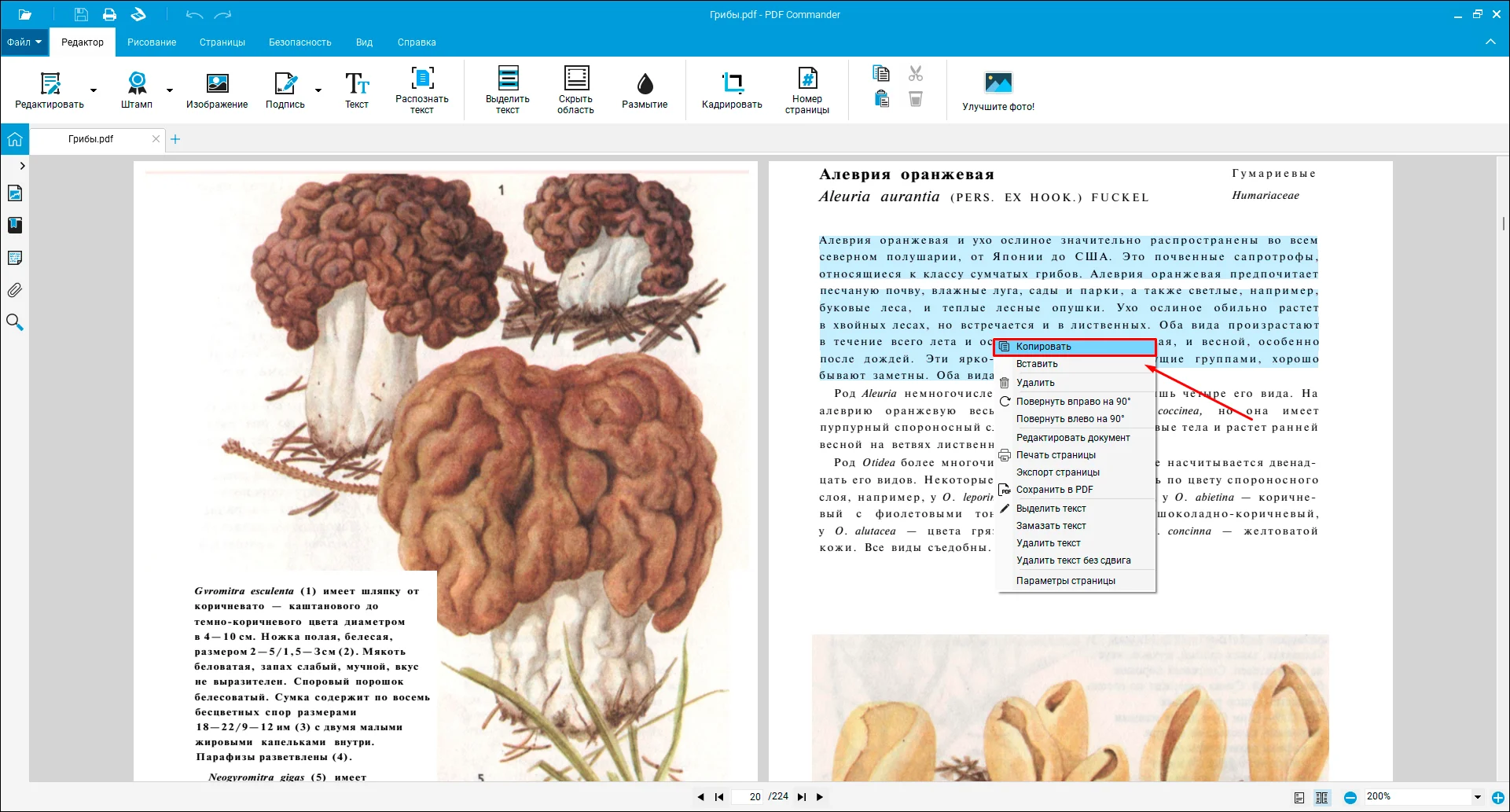The height and width of the screenshot is (812, 1510).
Task: Open the Безопасность tab
Action: pyautogui.click(x=300, y=42)
